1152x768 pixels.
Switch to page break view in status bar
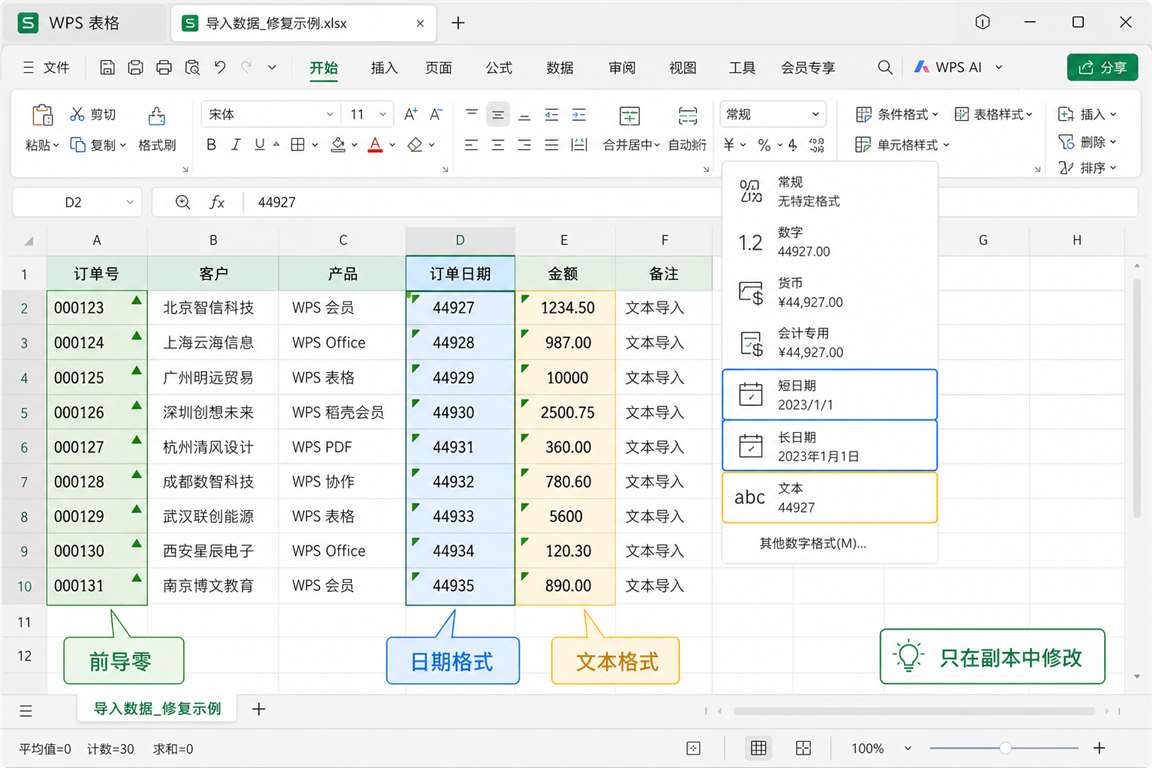point(804,748)
